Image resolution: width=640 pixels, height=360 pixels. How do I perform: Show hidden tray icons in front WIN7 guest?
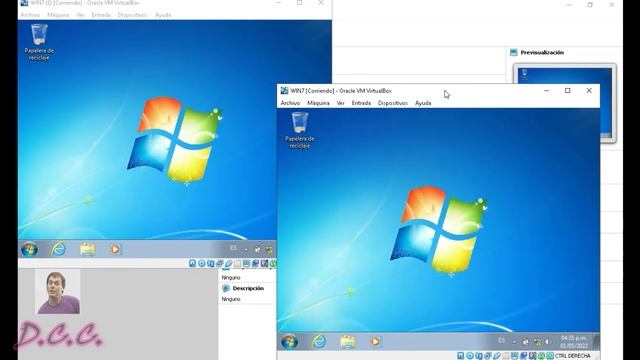coord(514,342)
